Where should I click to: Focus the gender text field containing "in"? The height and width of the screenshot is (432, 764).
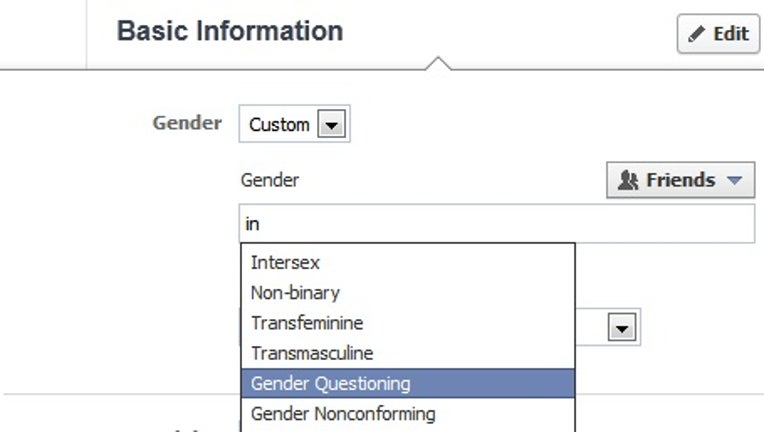497,224
